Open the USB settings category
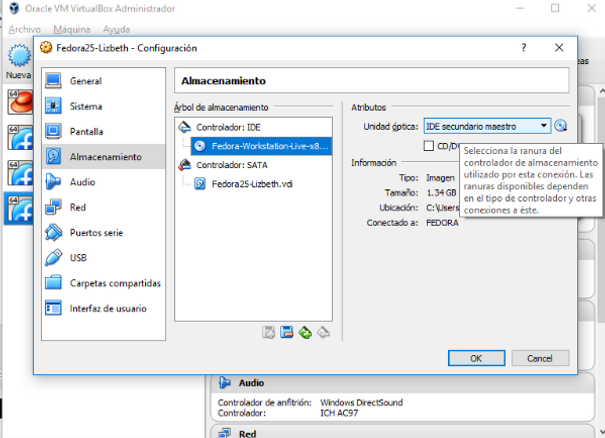This screenshot has height=438, width=605. [x=103, y=258]
